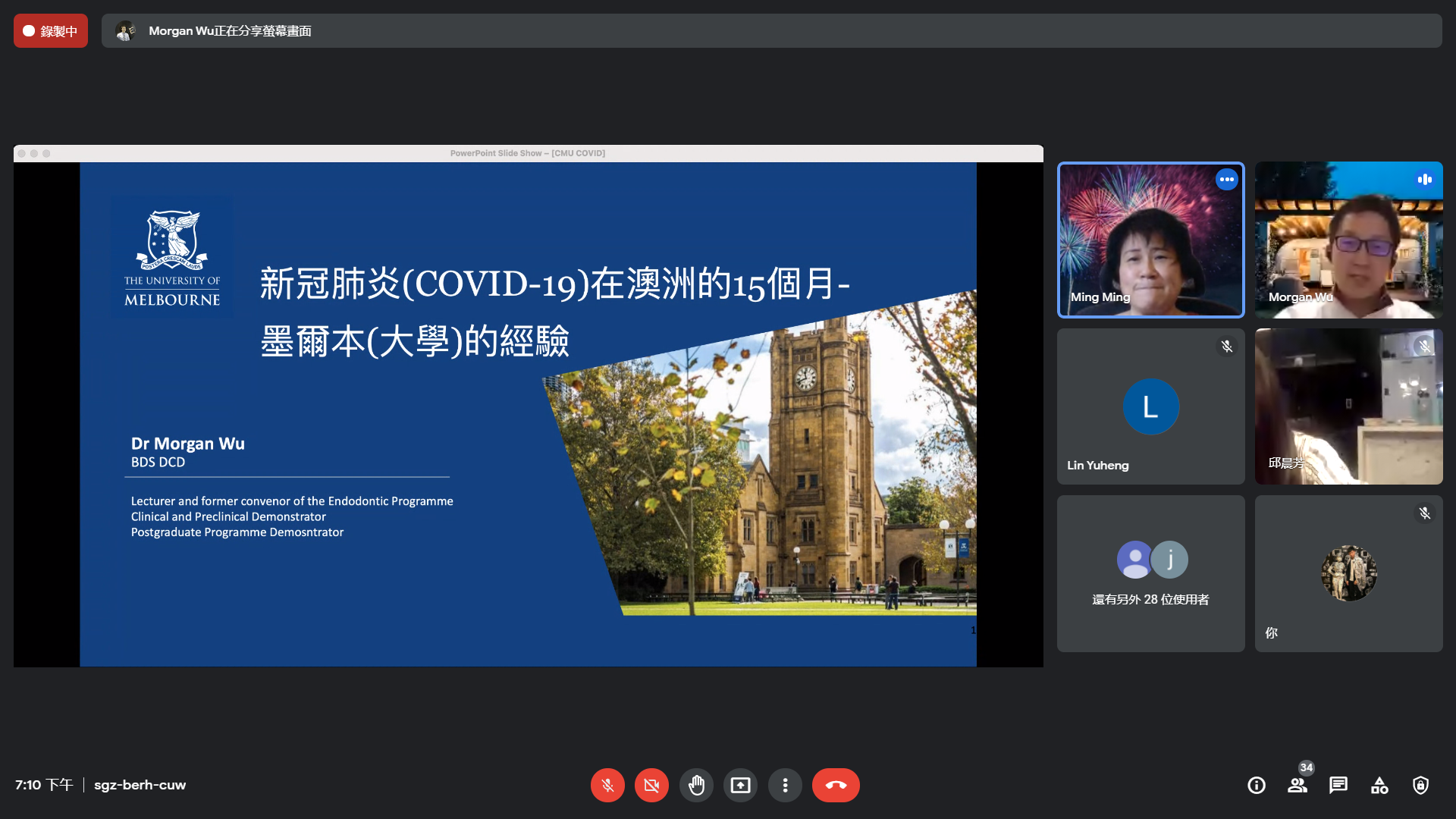Show the participants list of 34 people

coord(1298,785)
